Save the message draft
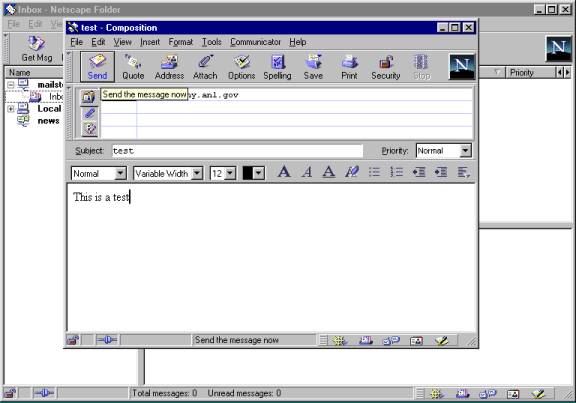 (x=313, y=67)
